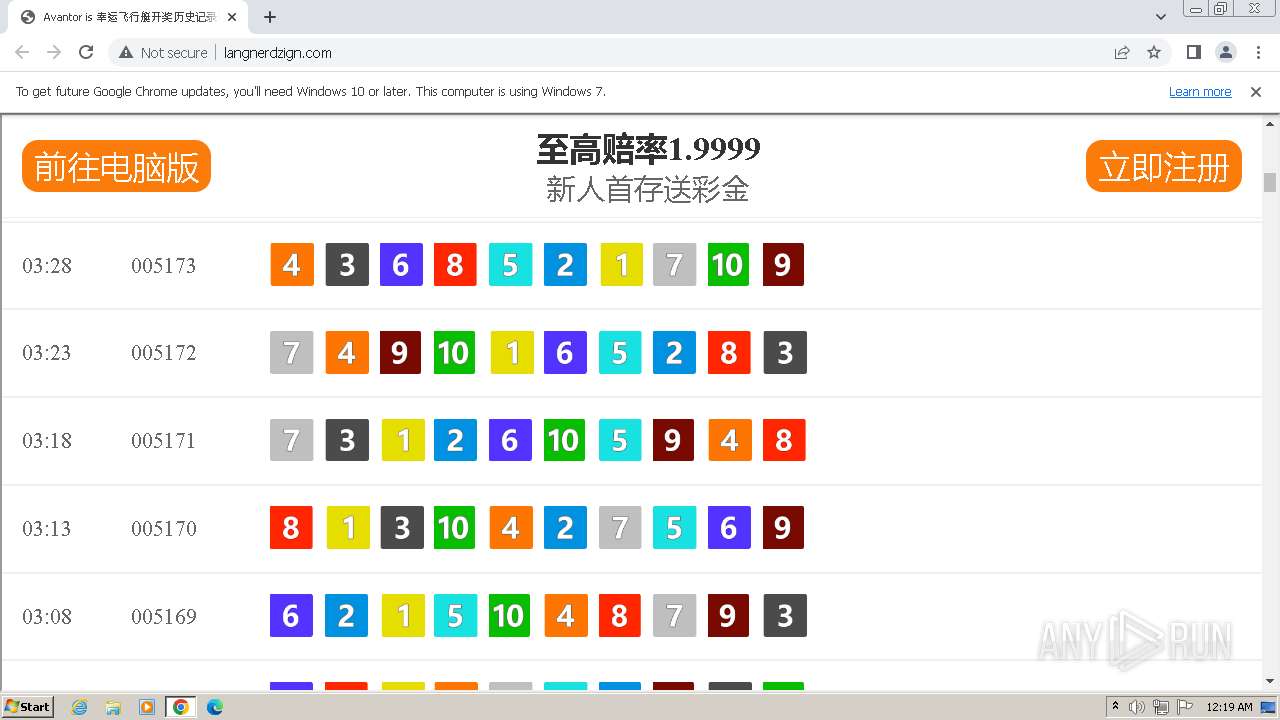Dismiss the Chrome update notification bar

click(1256, 91)
